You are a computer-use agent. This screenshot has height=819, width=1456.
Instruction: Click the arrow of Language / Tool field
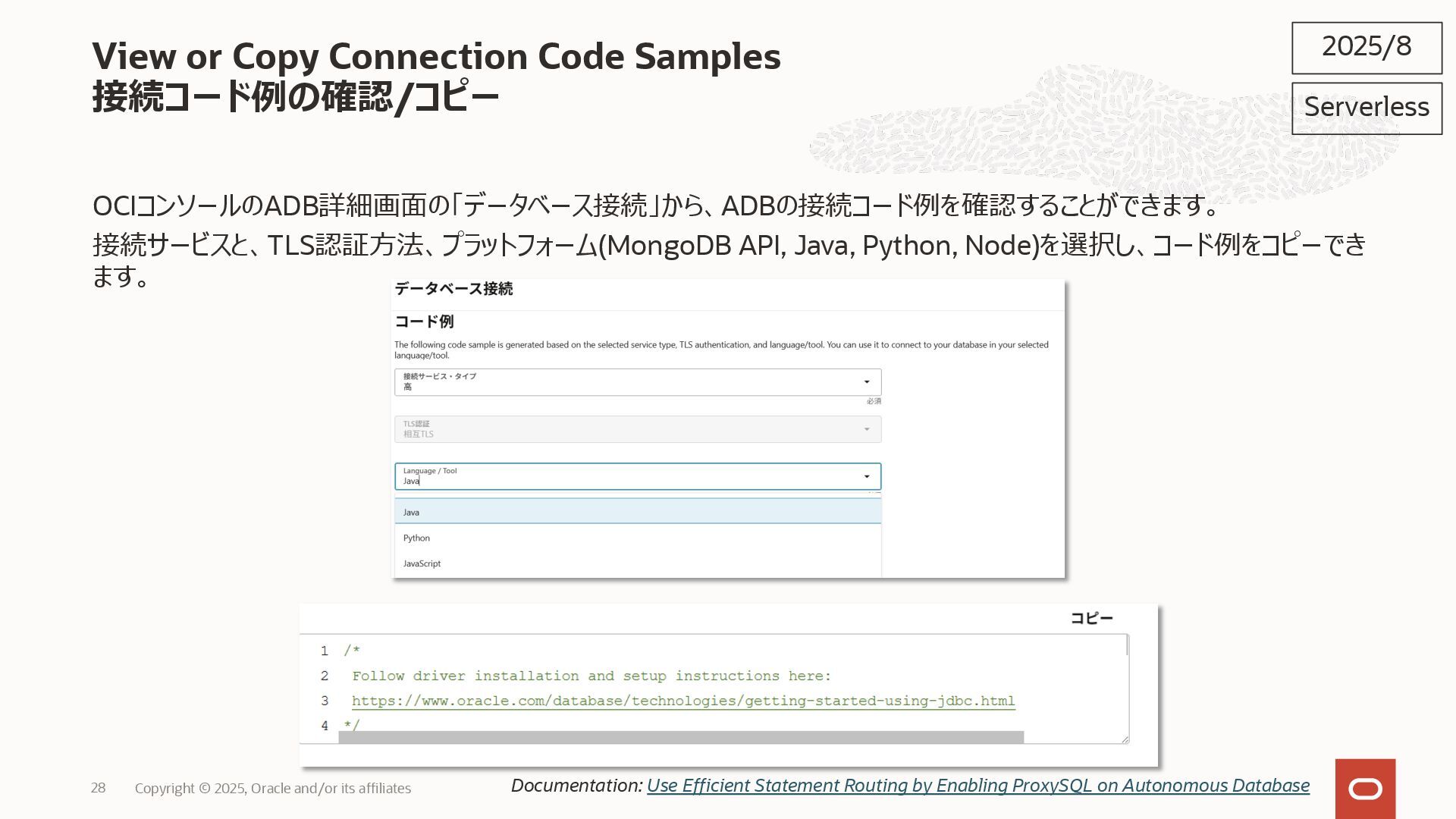pyautogui.click(x=867, y=476)
